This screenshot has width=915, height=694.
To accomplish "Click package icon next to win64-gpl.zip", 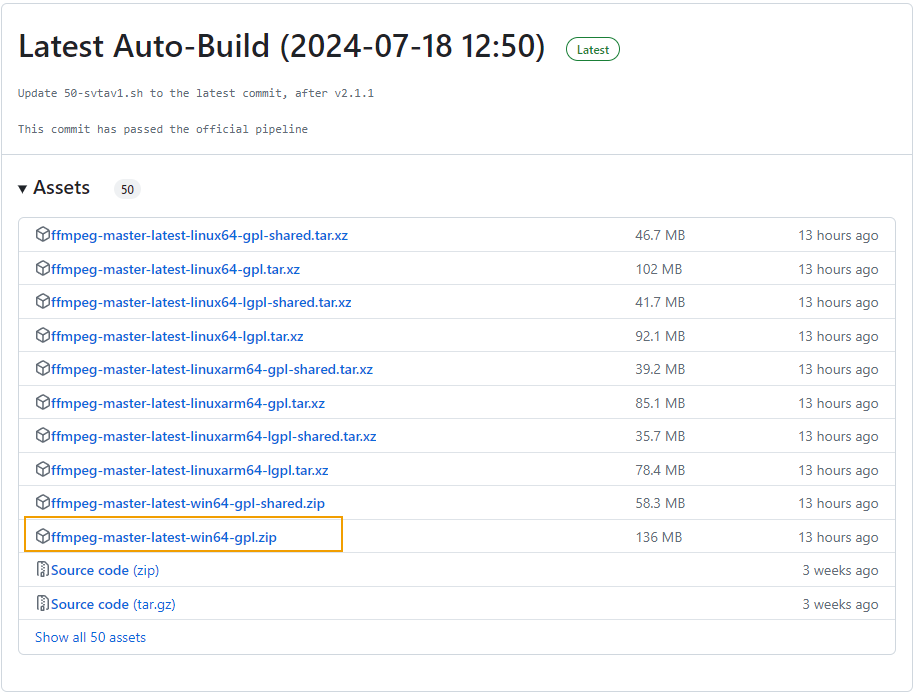I will point(43,537).
